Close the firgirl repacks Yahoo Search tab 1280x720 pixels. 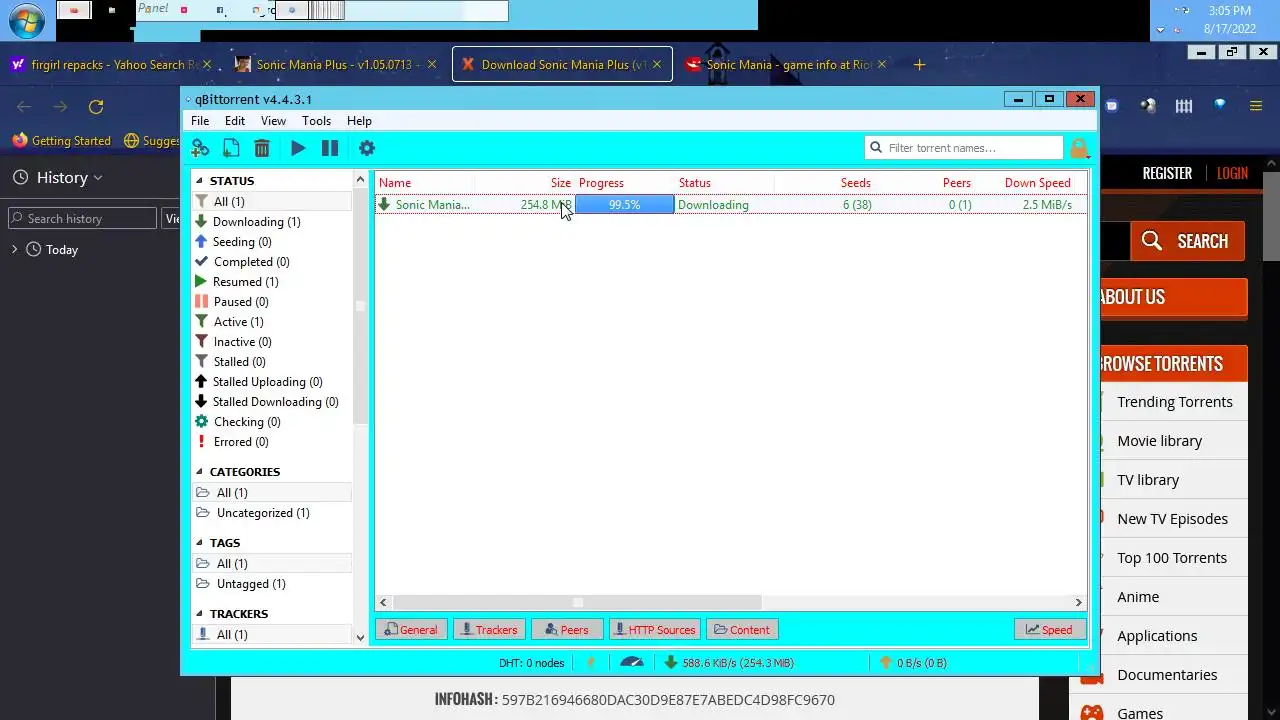pyautogui.click(x=208, y=64)
